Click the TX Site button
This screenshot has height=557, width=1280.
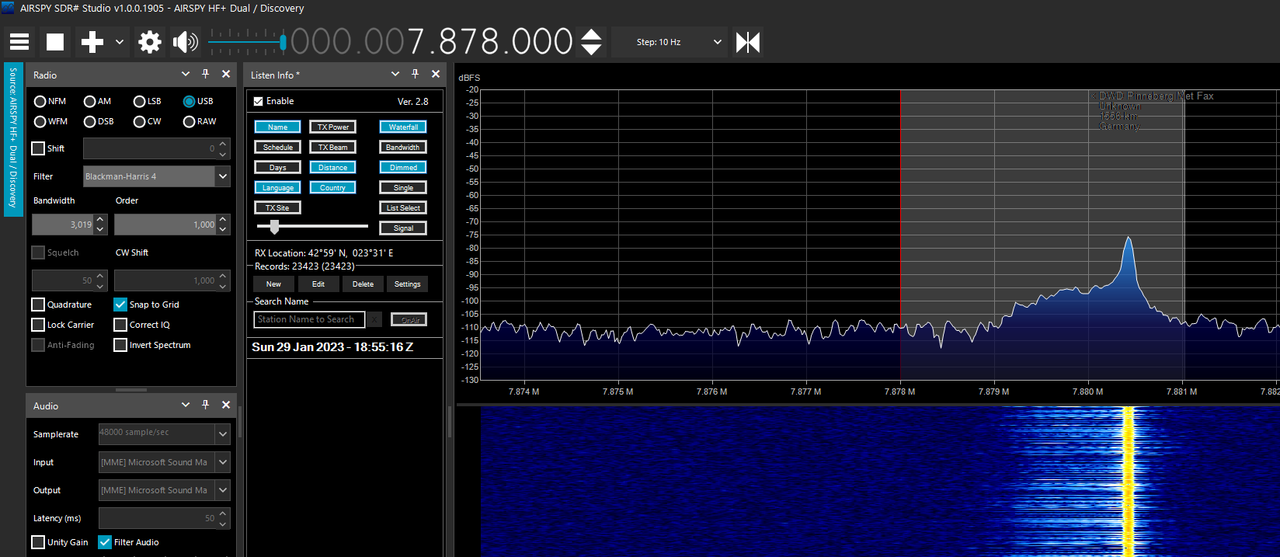click(x=277, y=207)
